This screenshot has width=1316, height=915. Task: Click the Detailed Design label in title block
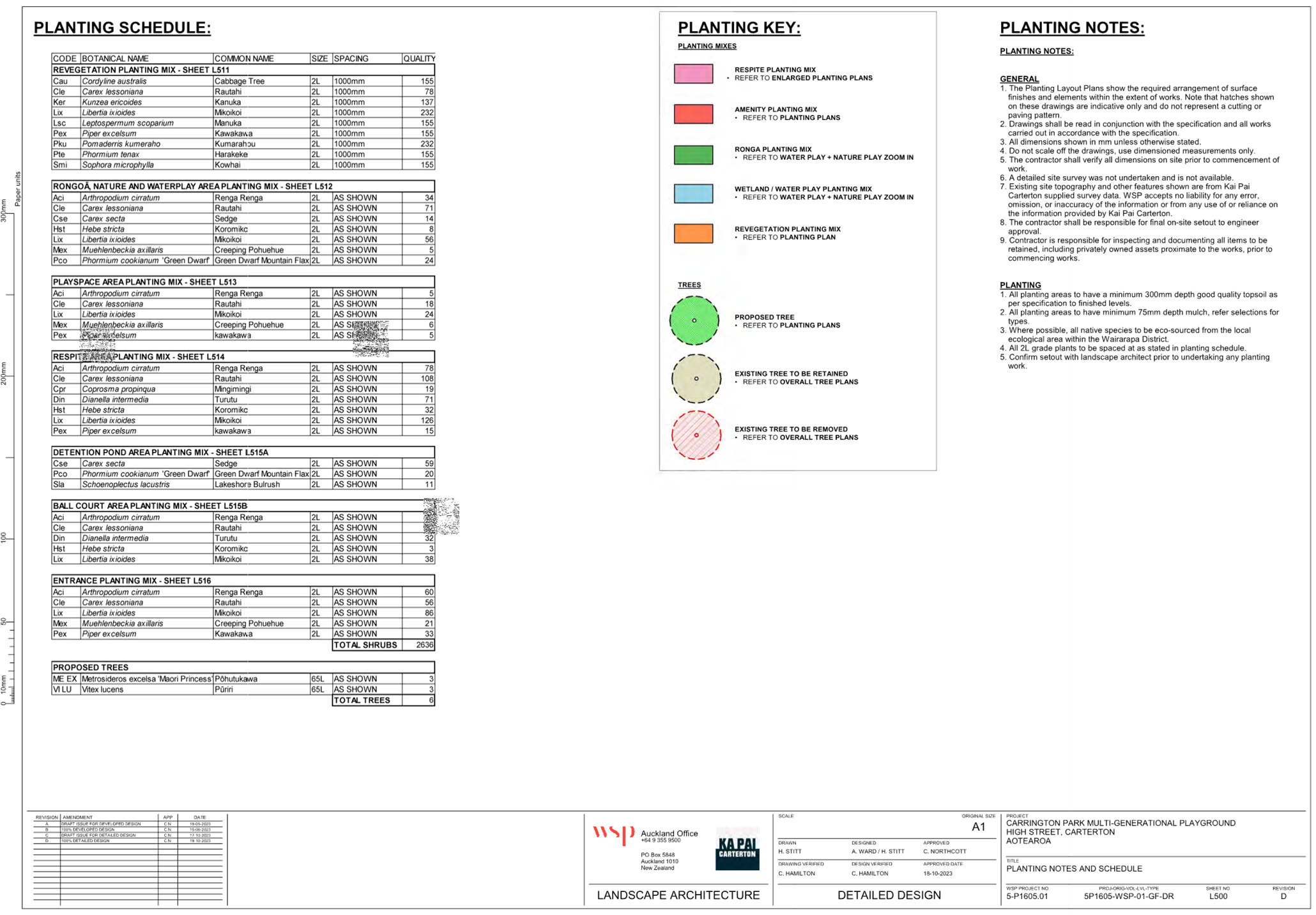click(889, 895)
